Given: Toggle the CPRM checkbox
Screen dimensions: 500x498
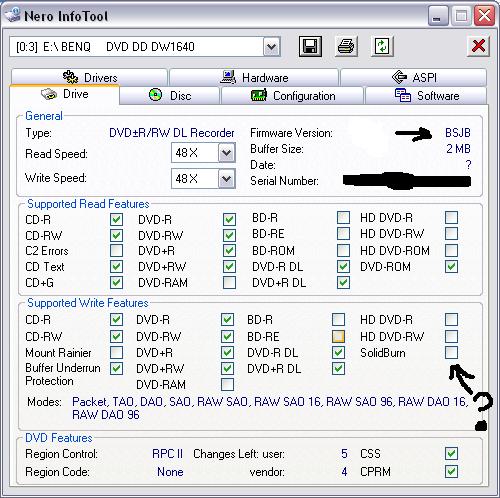Looking at the screenshot, I should [x=451, y=471].
